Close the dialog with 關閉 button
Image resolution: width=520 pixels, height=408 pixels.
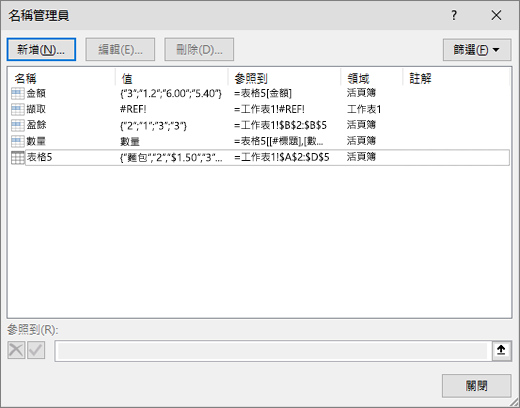(x=477, y=386)
